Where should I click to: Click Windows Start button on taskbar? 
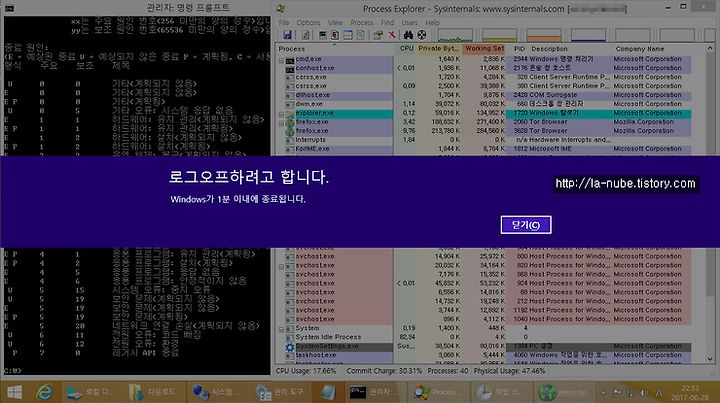pyautogui.click(x=15, y=392)
